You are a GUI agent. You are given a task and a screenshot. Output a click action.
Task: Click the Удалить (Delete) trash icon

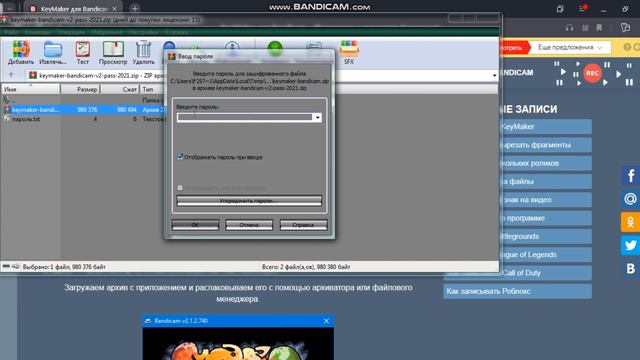coord(143,52)
